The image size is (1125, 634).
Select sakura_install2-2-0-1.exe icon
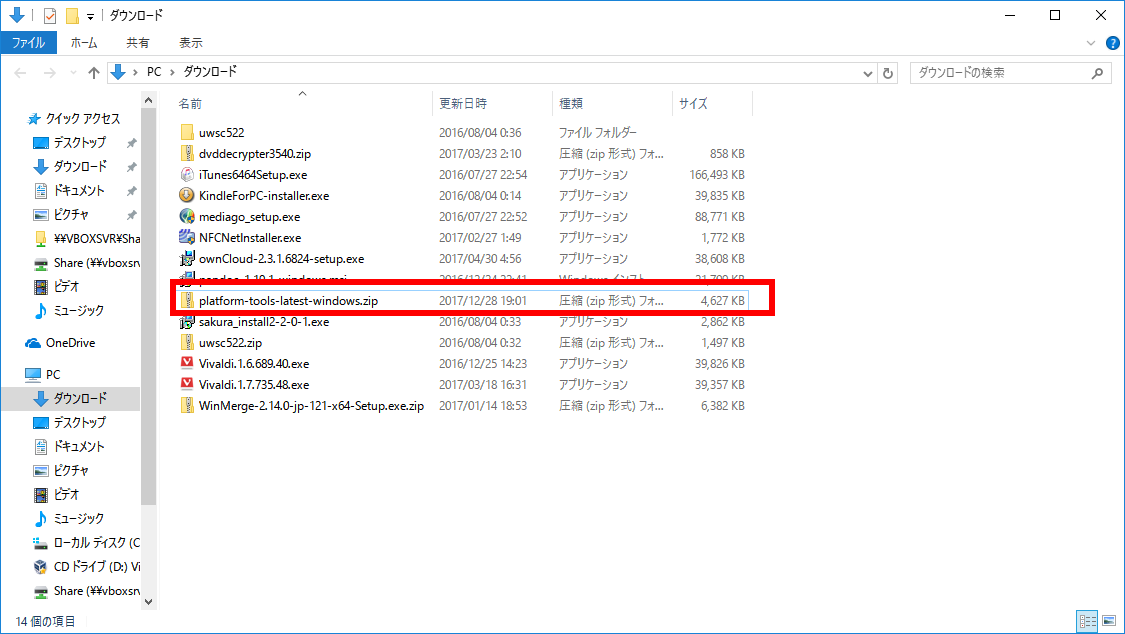tap(187, 321)
